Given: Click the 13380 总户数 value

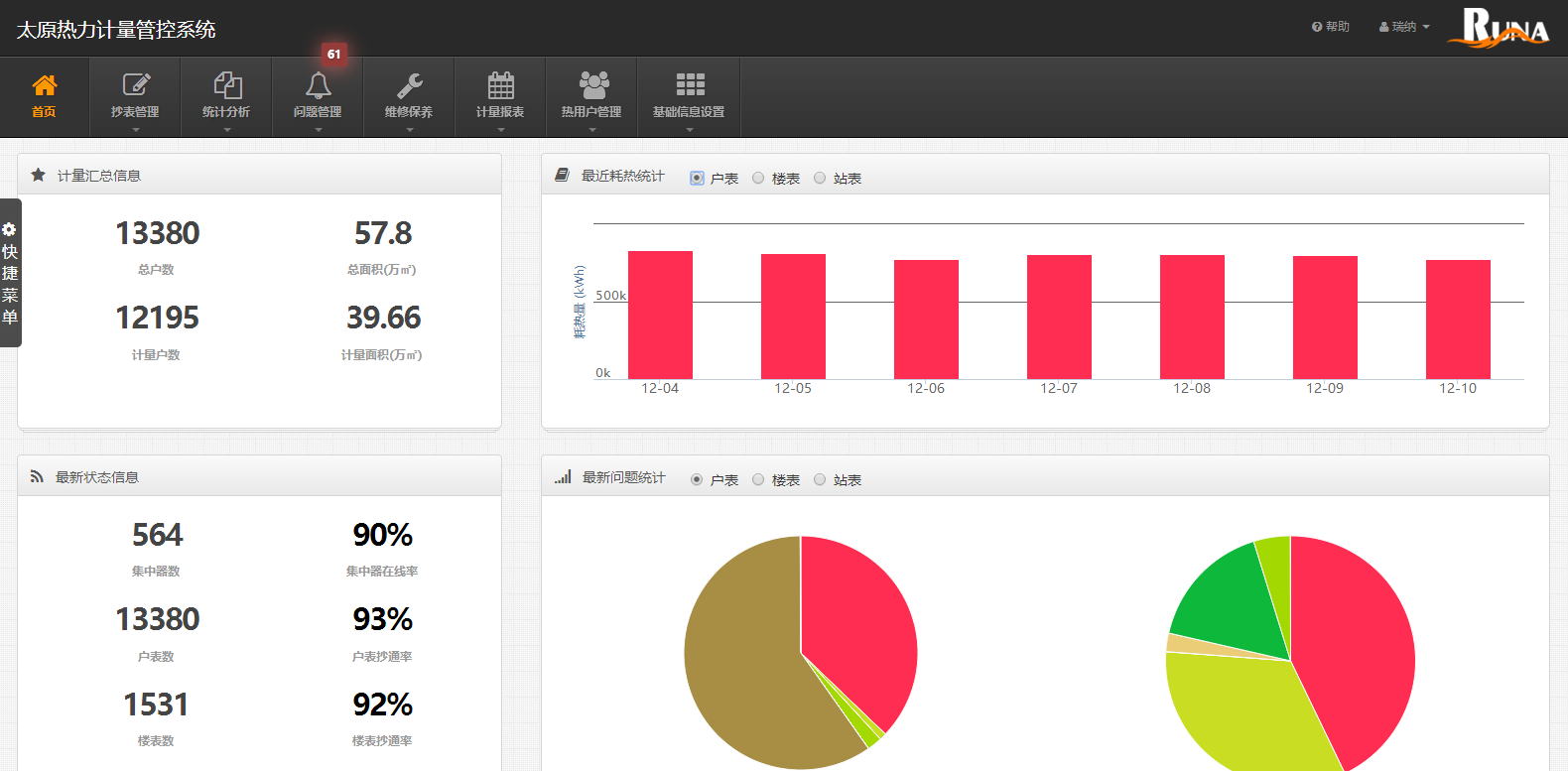Looking at the screenshot, I should (x=157, y=233).
